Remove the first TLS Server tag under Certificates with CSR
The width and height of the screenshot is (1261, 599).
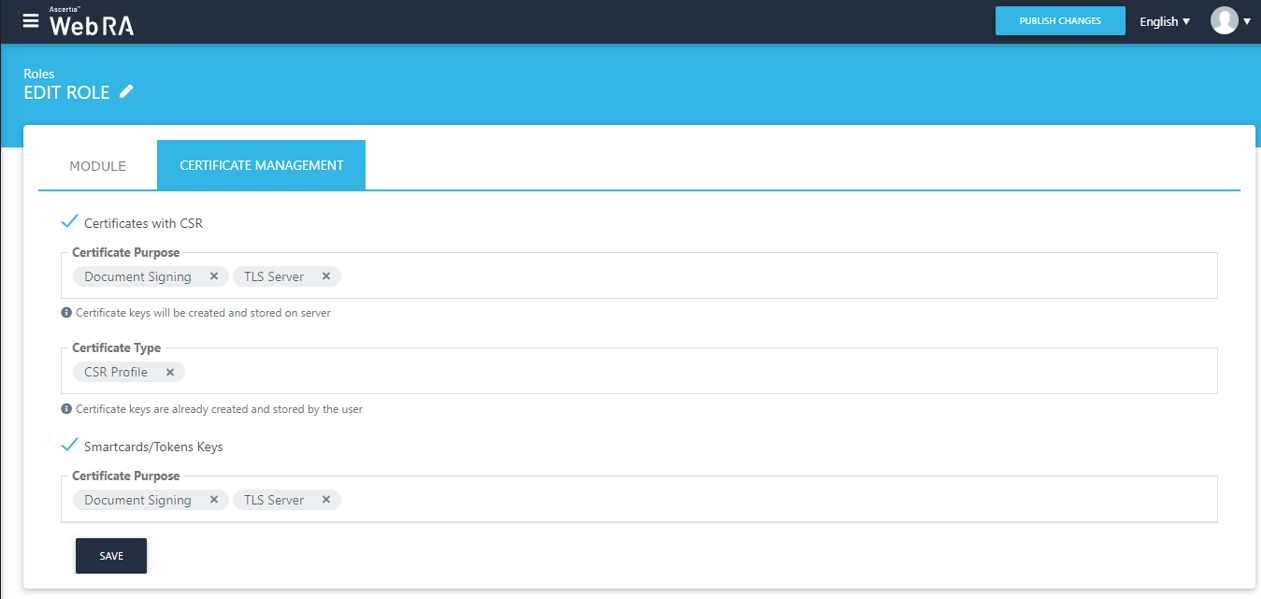point(326,276)
